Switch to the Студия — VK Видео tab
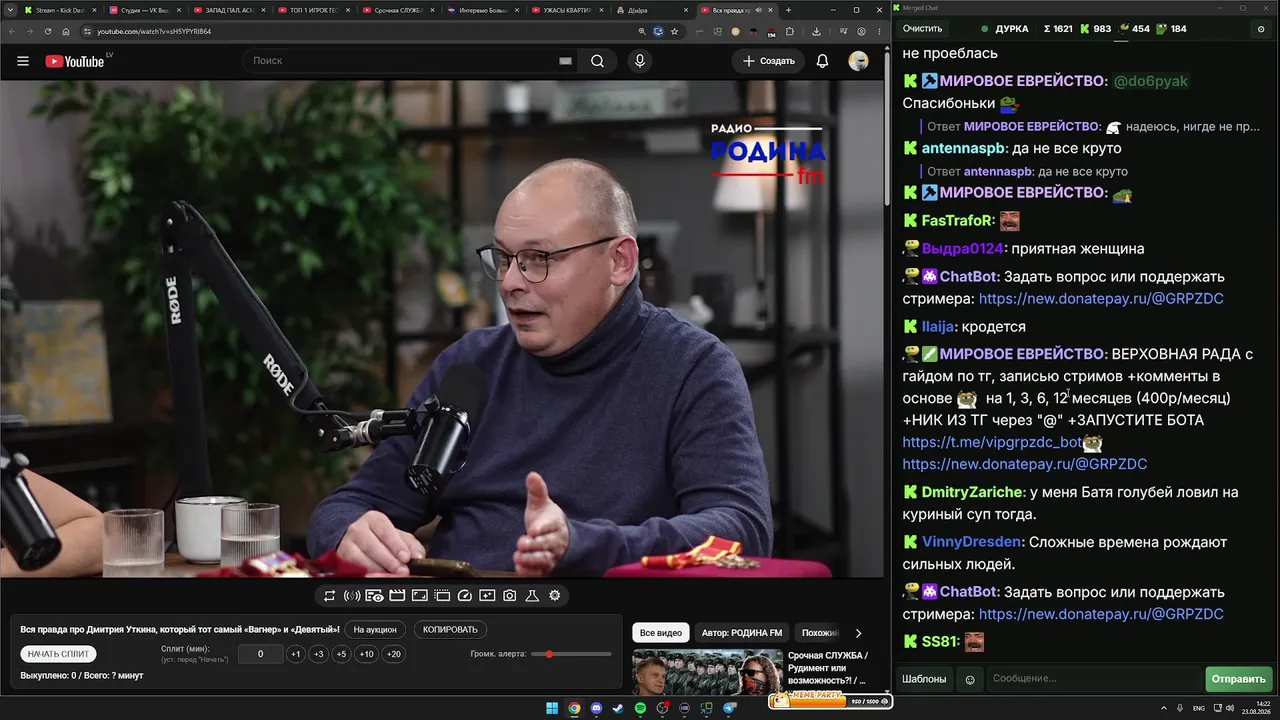Viewport: 1280px width, 720px height. (145, 10)
